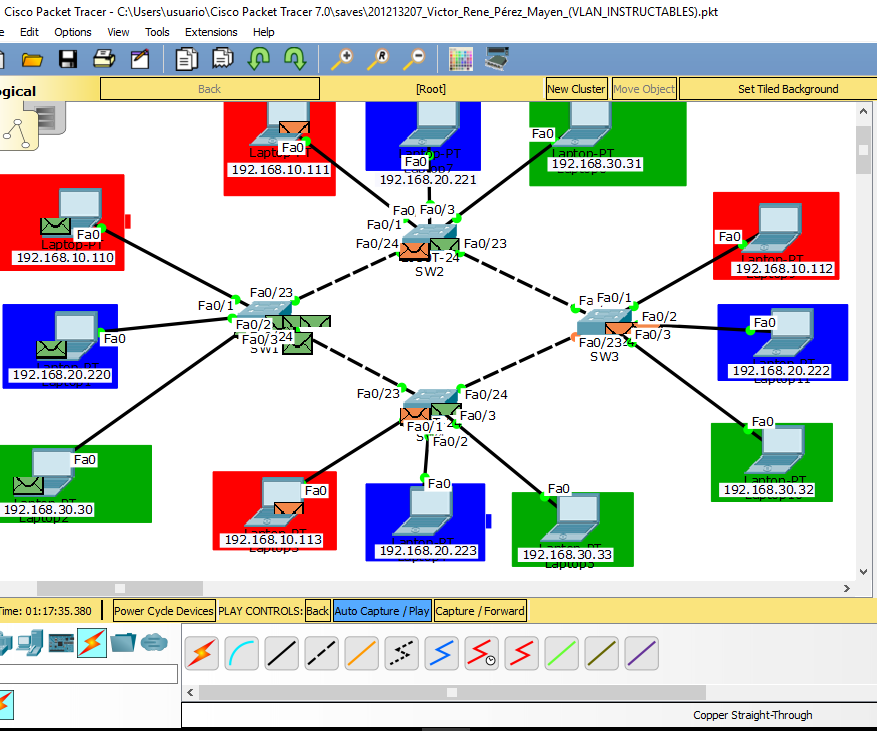Step back with play controls Back

[317, 611]
